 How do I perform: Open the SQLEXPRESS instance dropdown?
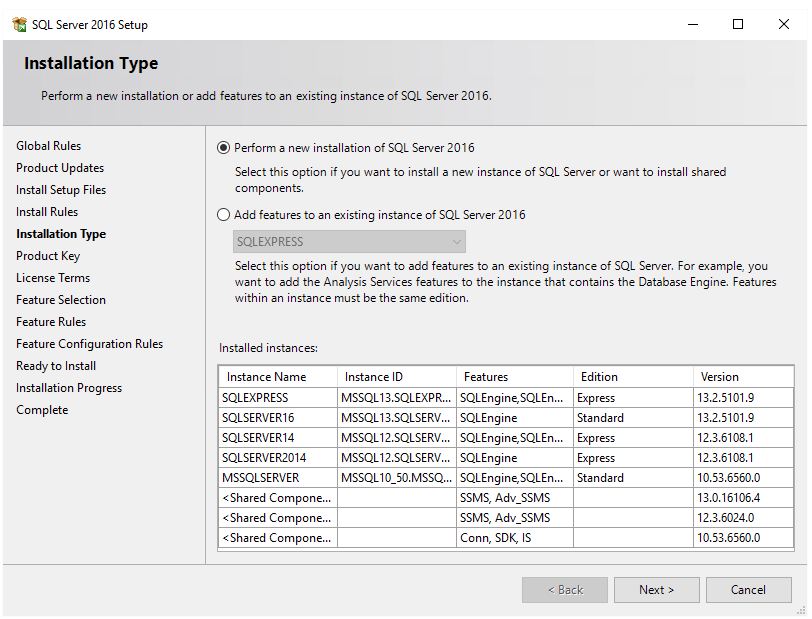pyautogui.click(x=349, y=242)
